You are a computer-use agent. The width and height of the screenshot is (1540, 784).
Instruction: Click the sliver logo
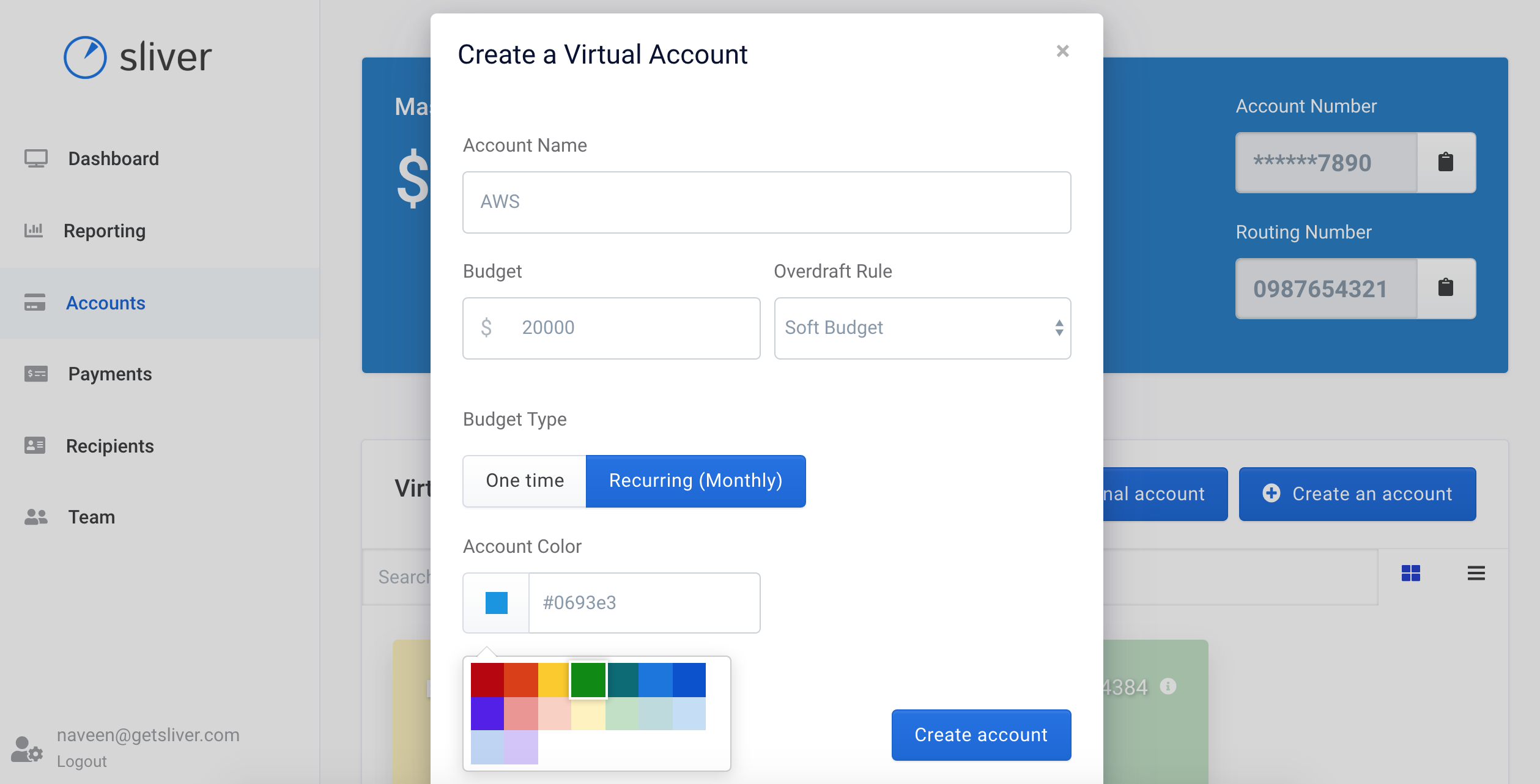click(x=138, y=57)
